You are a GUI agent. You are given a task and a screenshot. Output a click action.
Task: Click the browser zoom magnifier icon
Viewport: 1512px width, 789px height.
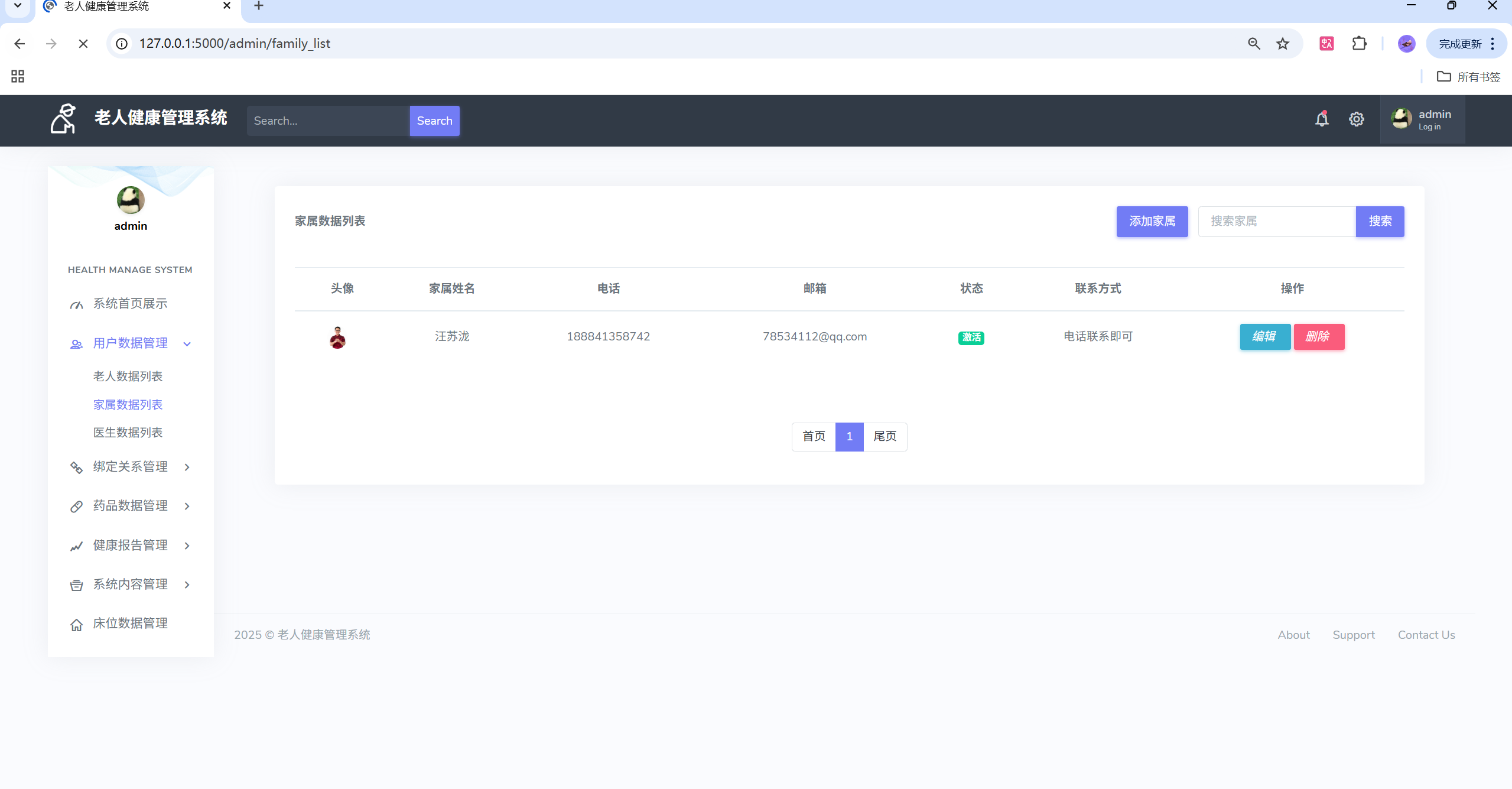(x=1254, y=44)
